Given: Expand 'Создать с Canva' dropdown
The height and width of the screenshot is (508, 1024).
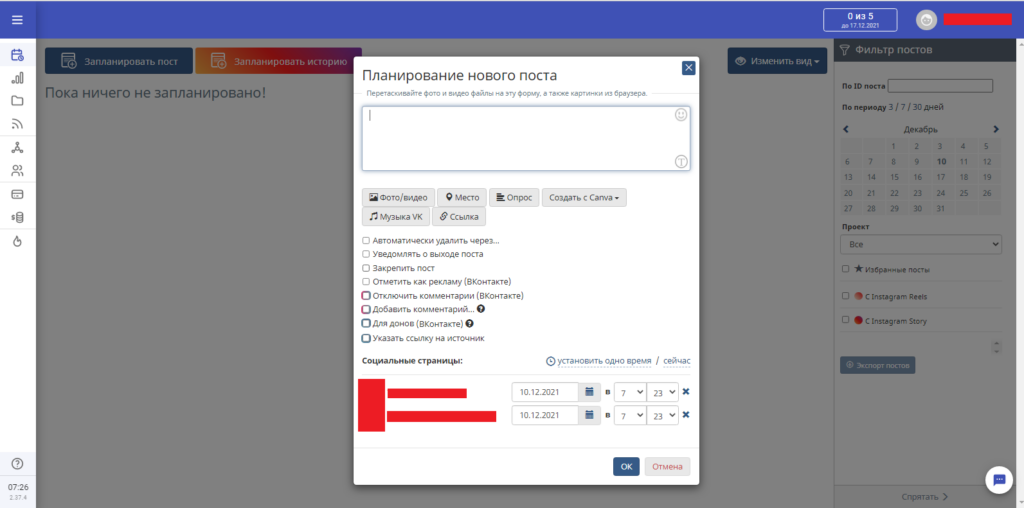Looking at the screenshot, I should (584, 198).
